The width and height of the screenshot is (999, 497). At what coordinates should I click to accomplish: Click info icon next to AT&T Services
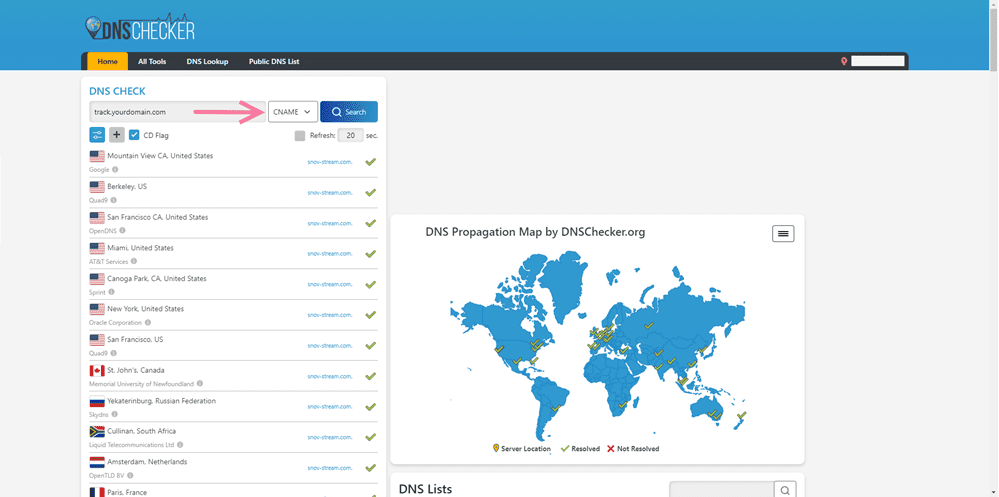[x=134, y=261]
